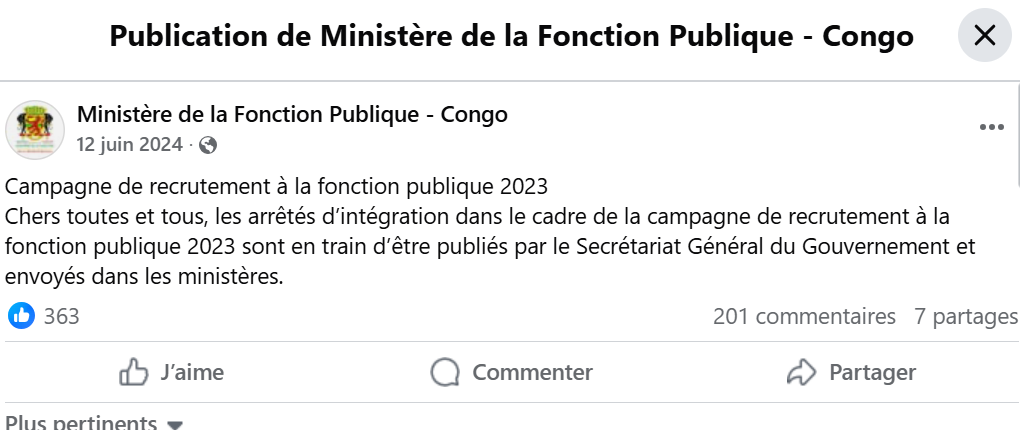View the 7 partages list

(965, 317)
